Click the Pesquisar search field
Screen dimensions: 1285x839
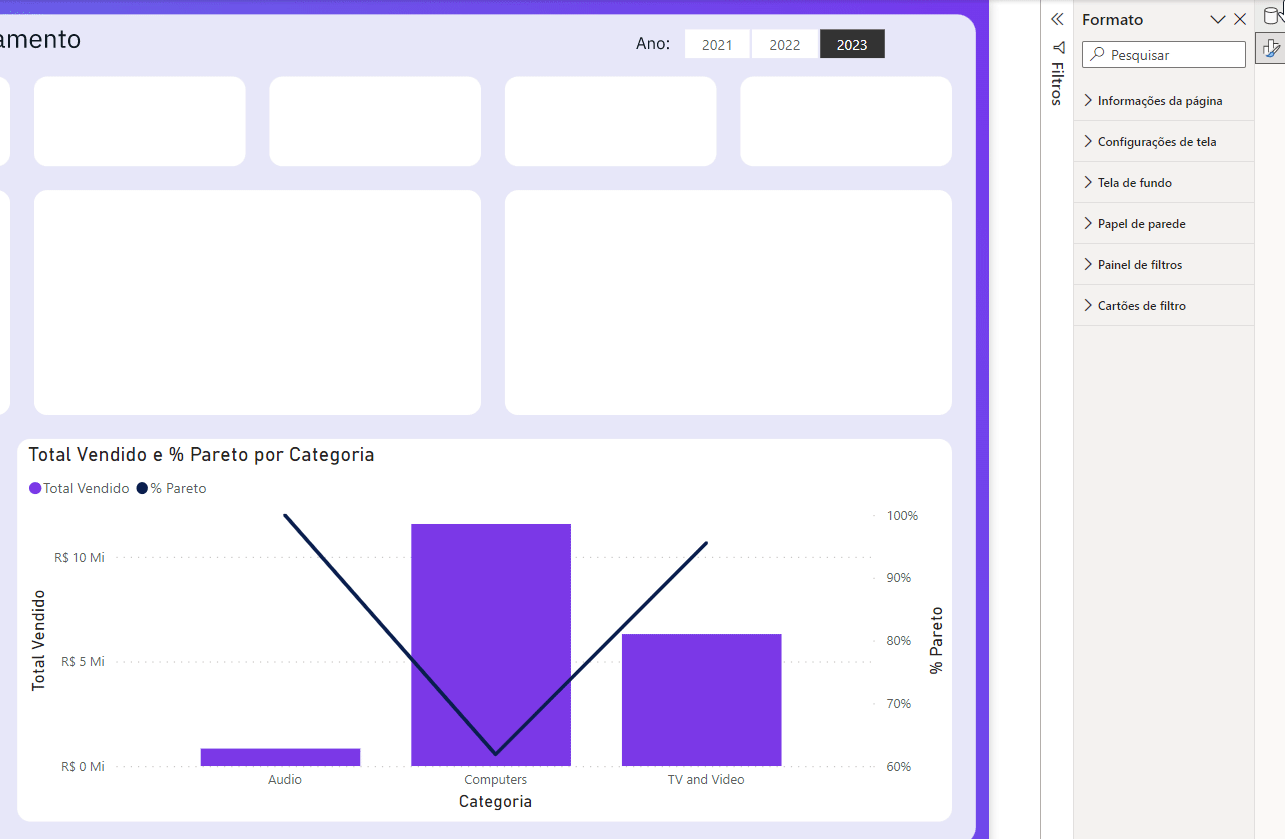coord(1164,55)
